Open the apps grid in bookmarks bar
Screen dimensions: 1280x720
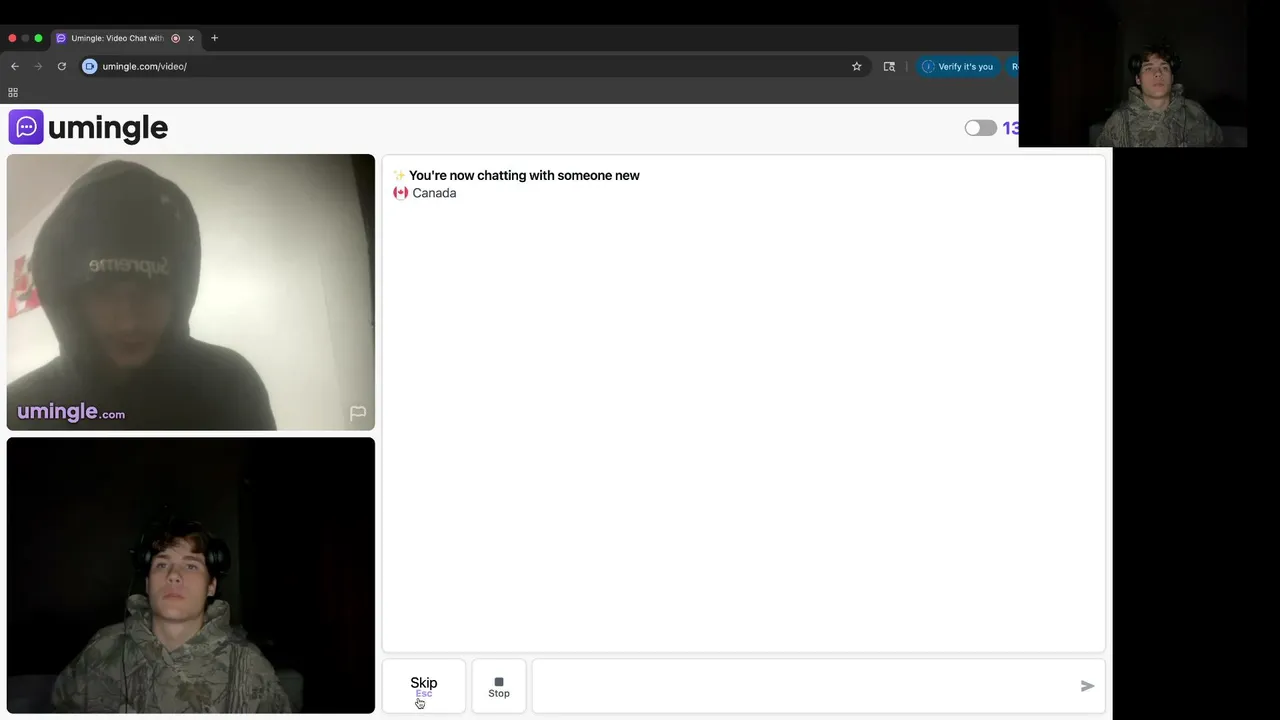(13, 92)
